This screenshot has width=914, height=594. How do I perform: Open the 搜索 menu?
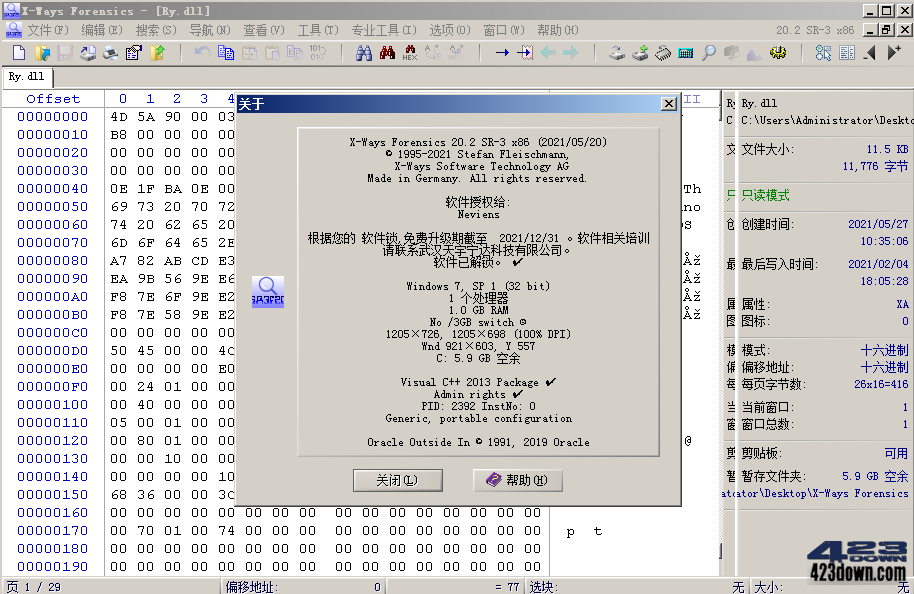click(x=155, y=30)
